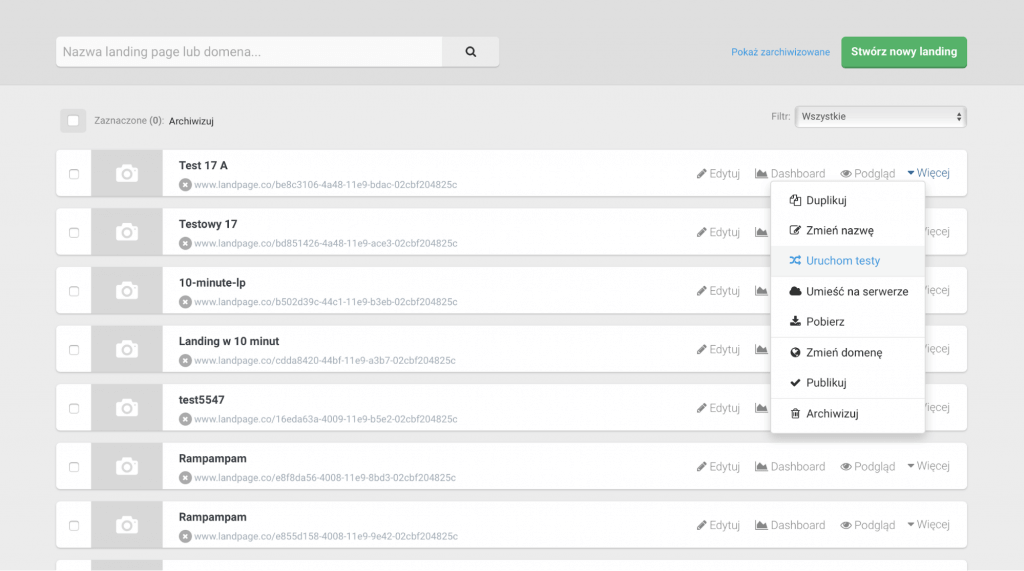Click the globe icon for Zmień domenę

(795, 353)
